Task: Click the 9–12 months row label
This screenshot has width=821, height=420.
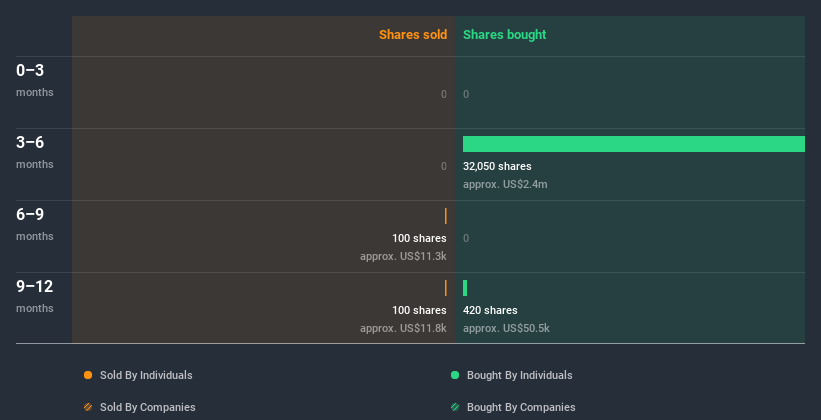Action: click(35, 296)
